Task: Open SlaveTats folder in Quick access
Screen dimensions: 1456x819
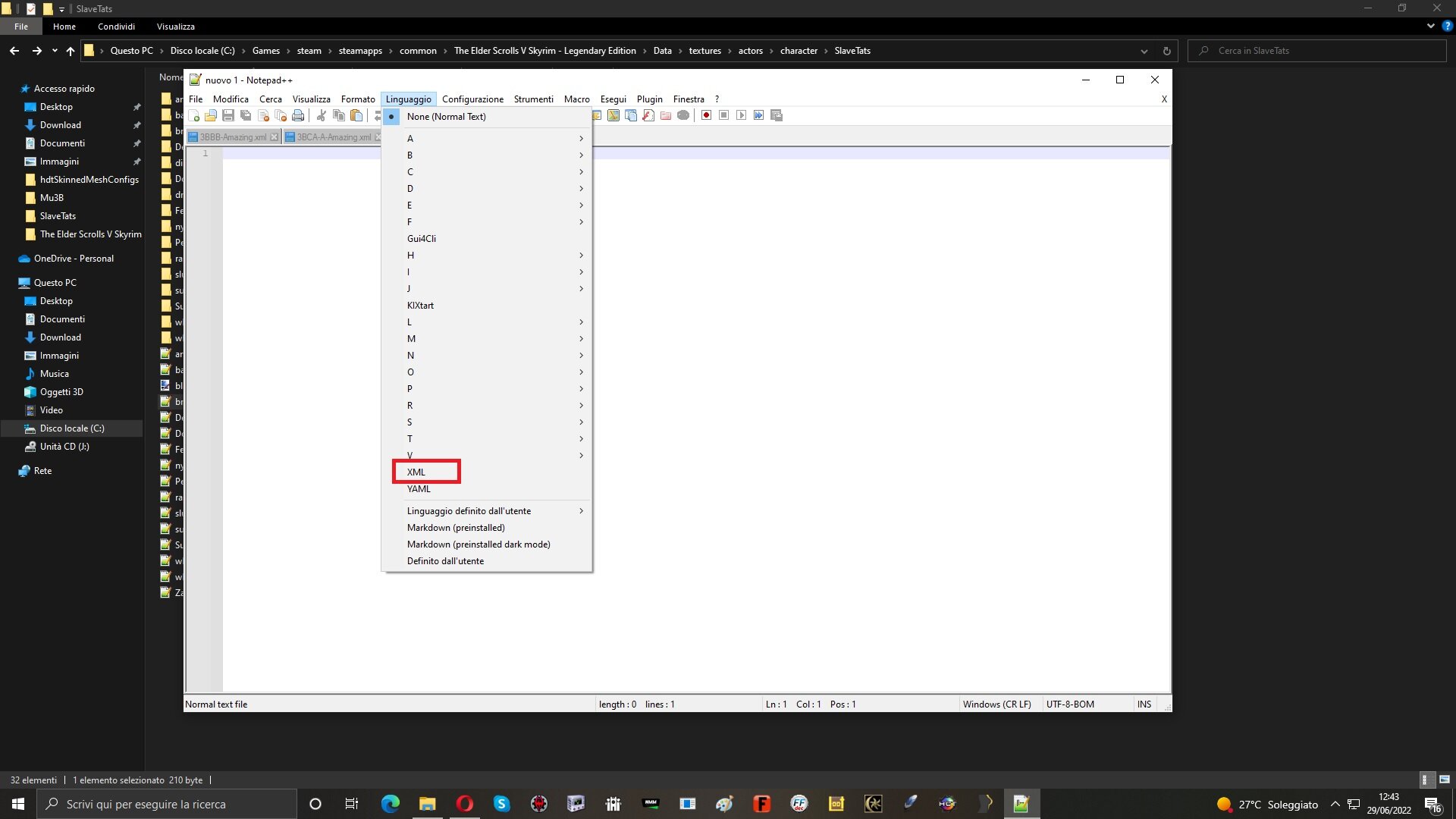Action: [58, 216]
